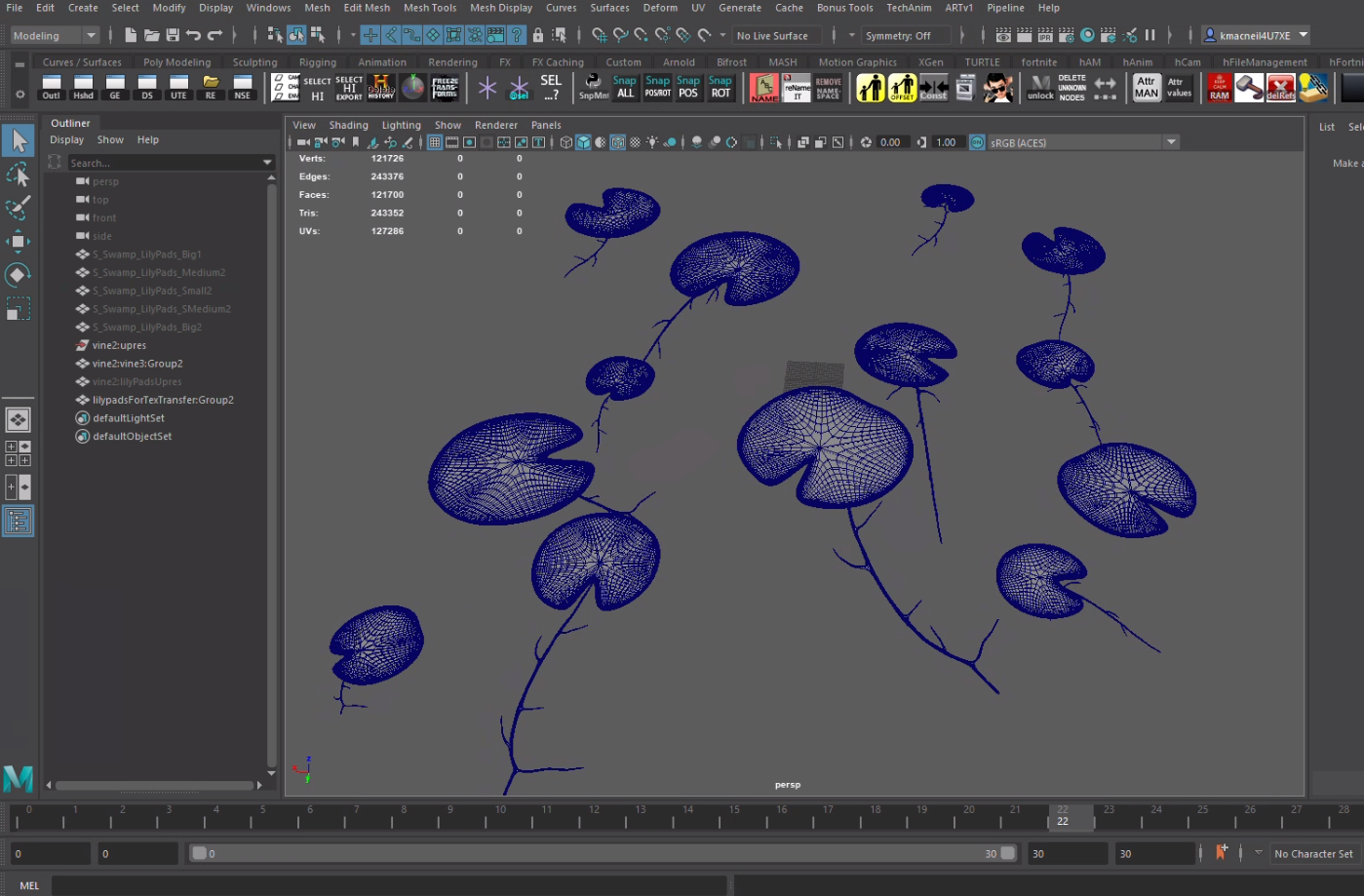Click the Symmetry: Off button
The height and width of the screenshot is (896, 1364).
(898, 36)
